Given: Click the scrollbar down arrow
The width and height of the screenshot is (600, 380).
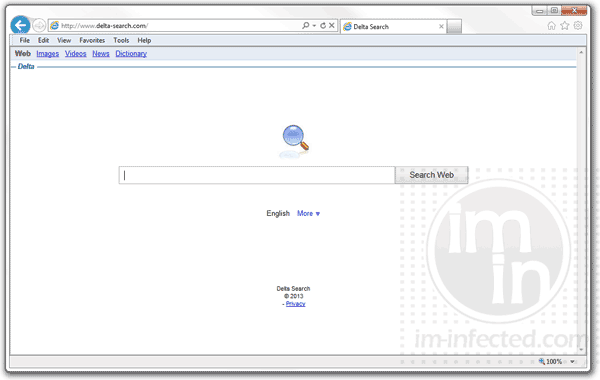Looking at the screenshot, I should tap(581, 349).
